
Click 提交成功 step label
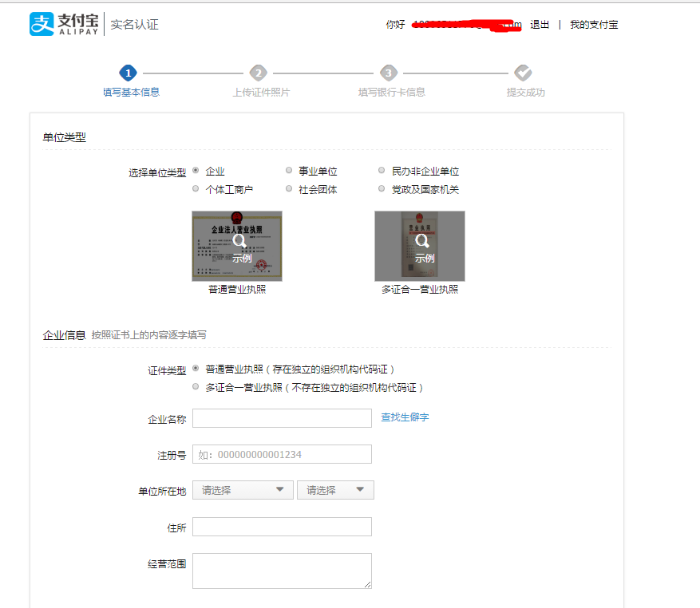pyautogui.click(x=525, y=92)
